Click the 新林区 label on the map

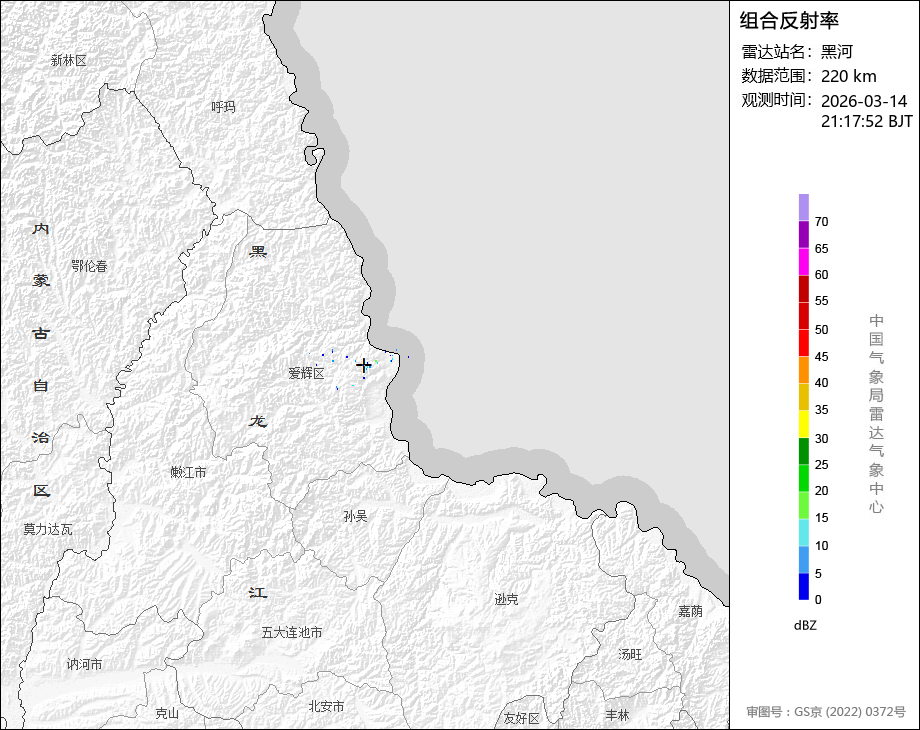pyautogui.click(x=69, y=61)
